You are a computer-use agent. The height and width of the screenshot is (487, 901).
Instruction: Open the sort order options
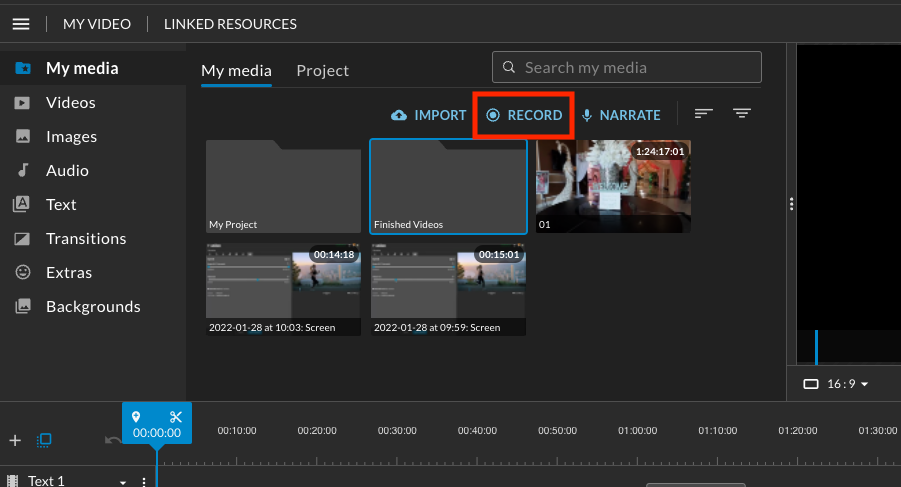coord(703,114)
